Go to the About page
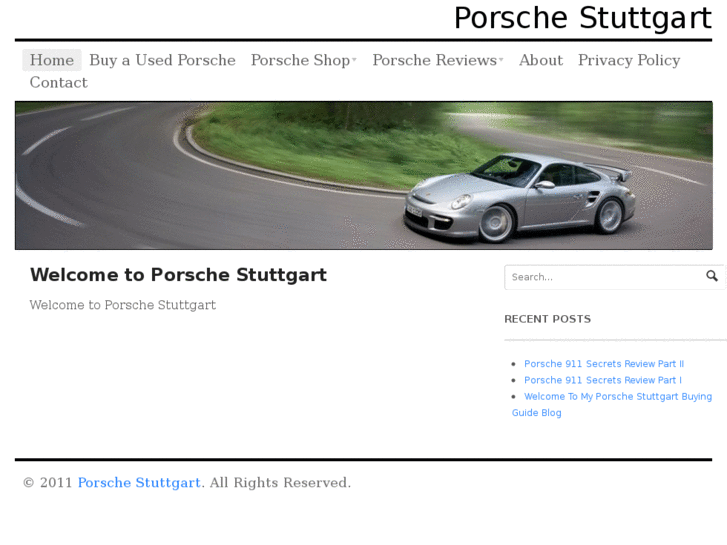Viewport: 727px width, 545px height. tap(541, 60)
